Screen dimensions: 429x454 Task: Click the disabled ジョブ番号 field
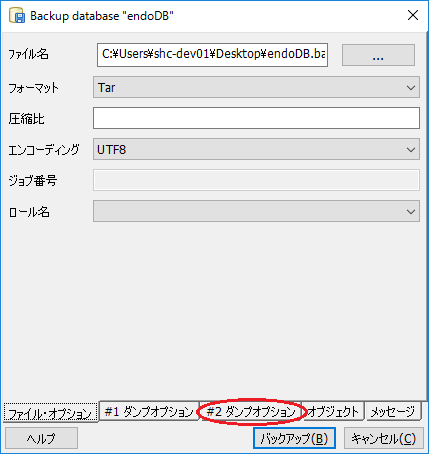coord(256,180)
